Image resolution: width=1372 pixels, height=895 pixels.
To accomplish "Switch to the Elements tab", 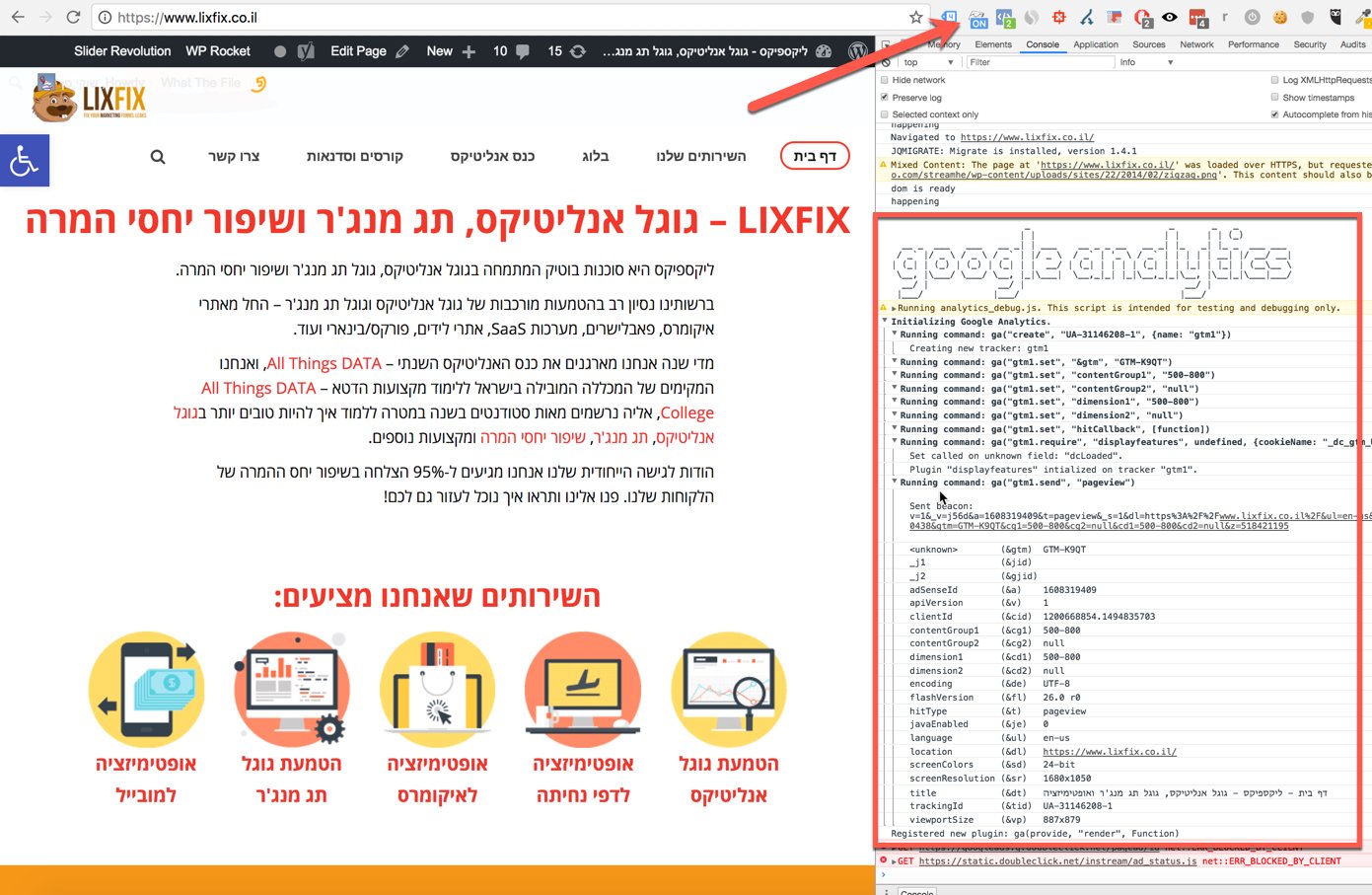I will click(992, 44).
